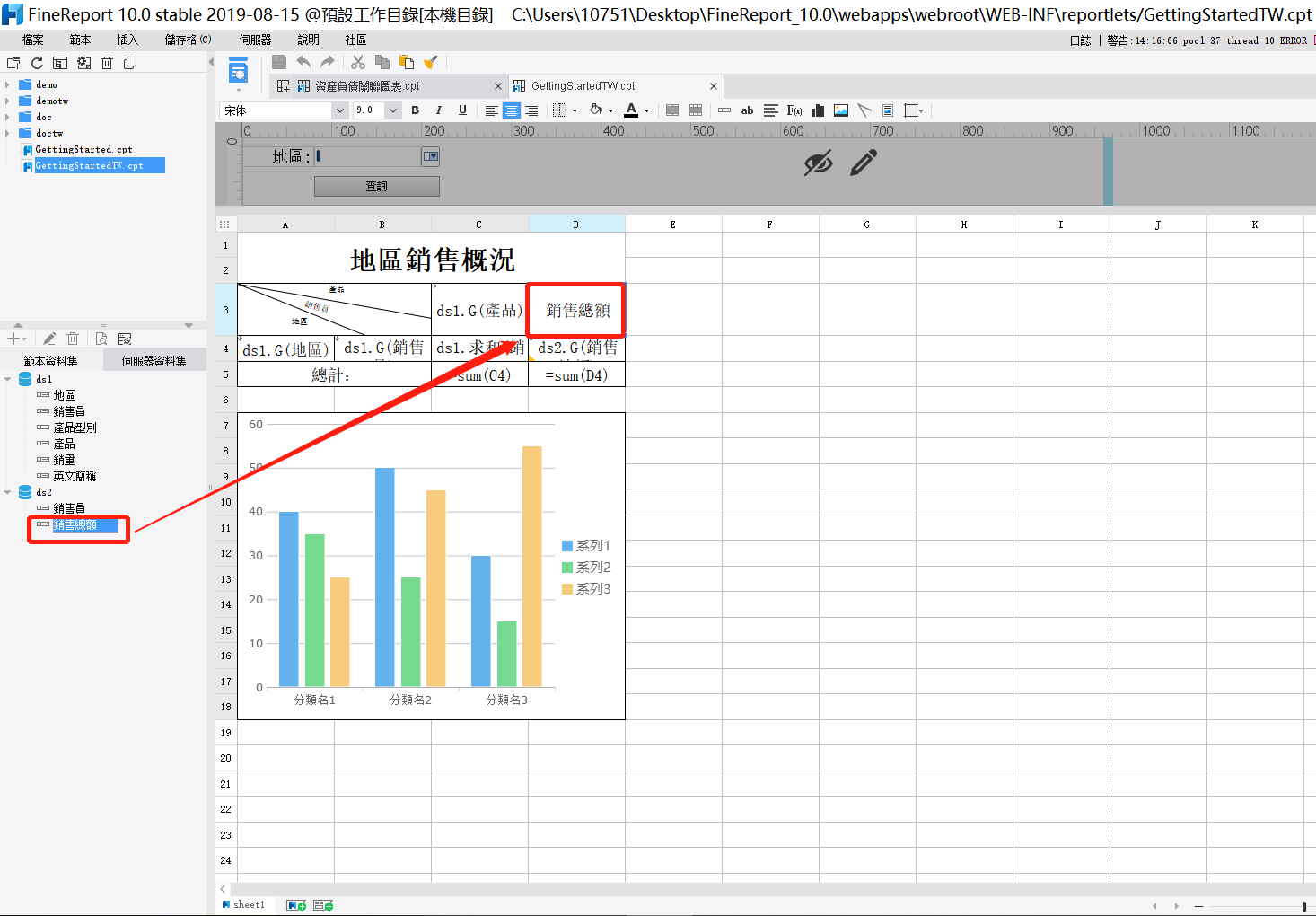Delete the selected dataset using trash icon
Screen dimensions: 1316x916
[73, 339]
